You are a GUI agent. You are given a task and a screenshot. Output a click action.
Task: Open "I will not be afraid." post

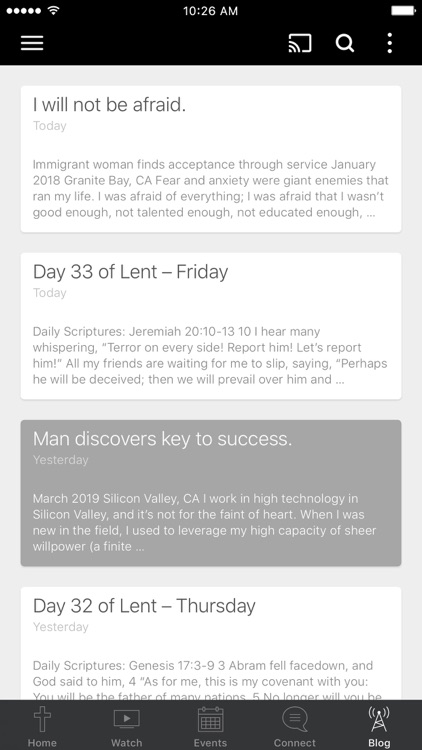(x=211, y=159)
